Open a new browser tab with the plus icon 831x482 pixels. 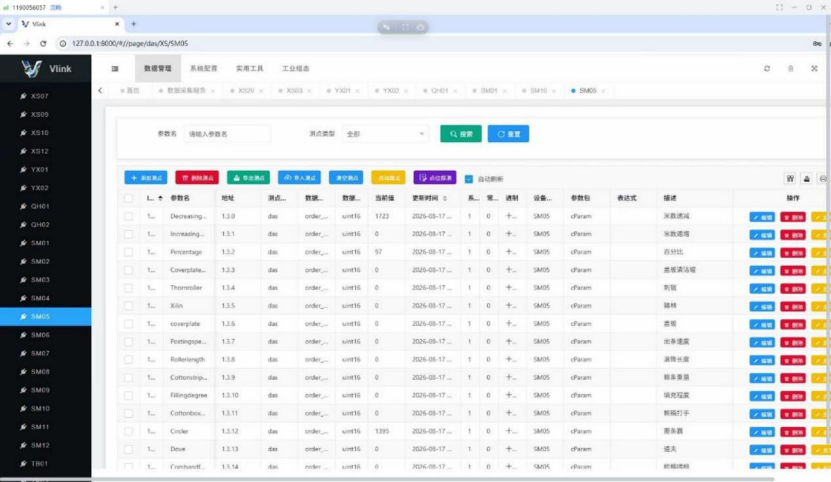pos(134,24)
